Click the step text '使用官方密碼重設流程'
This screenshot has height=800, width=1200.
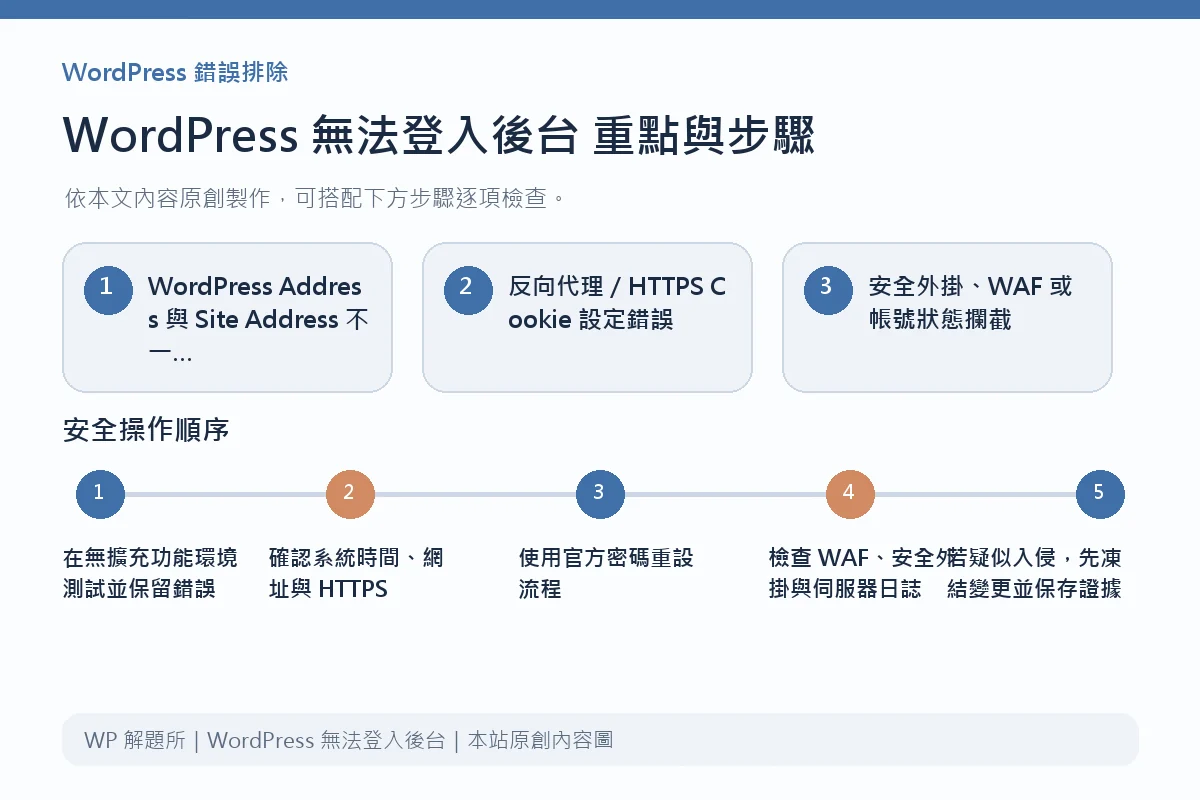coord(606,573)
